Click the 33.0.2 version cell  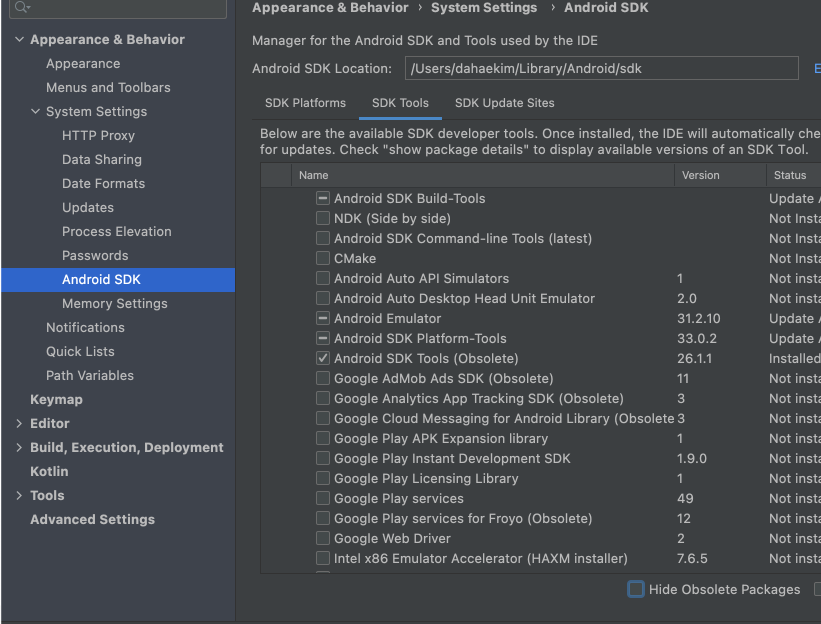tap(696, 338)
